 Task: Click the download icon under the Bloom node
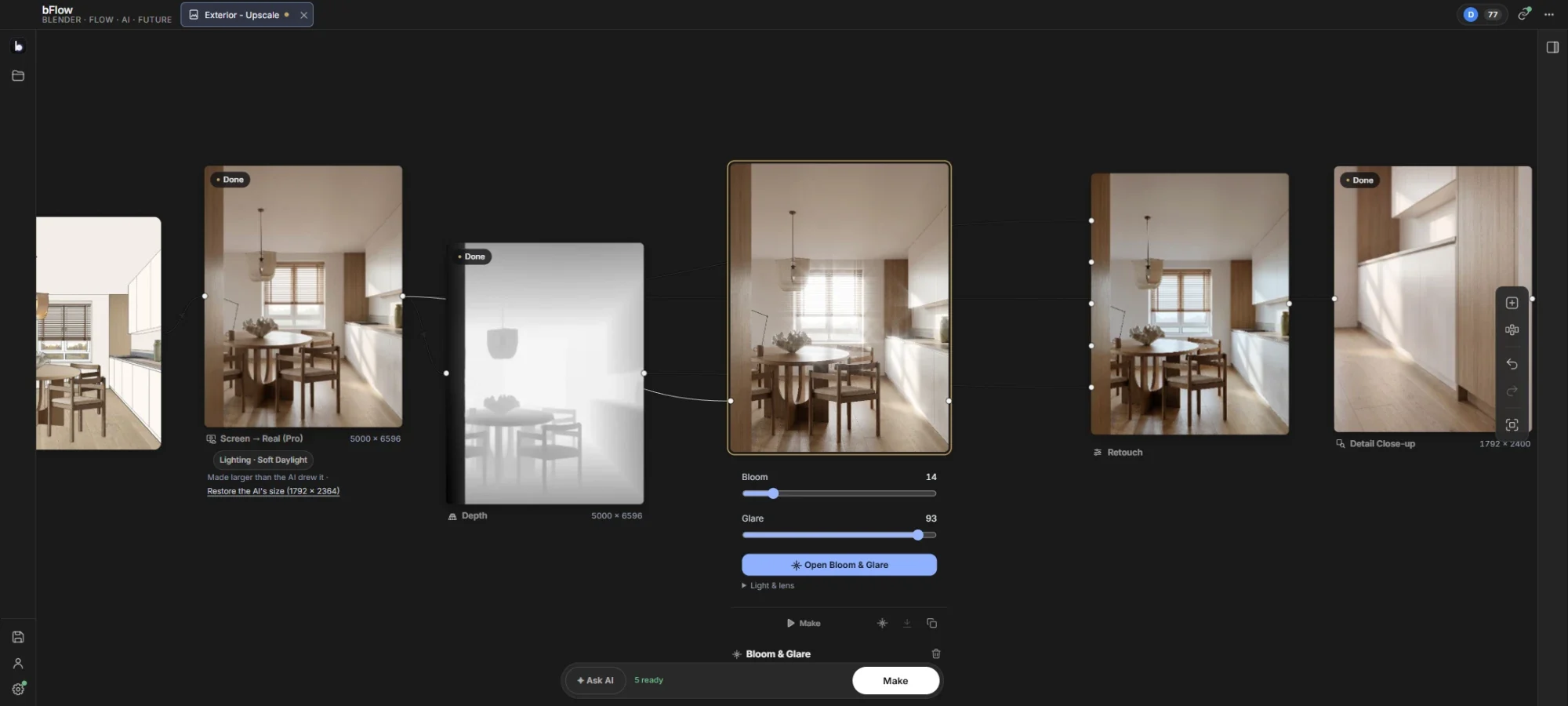coord(907,623)
